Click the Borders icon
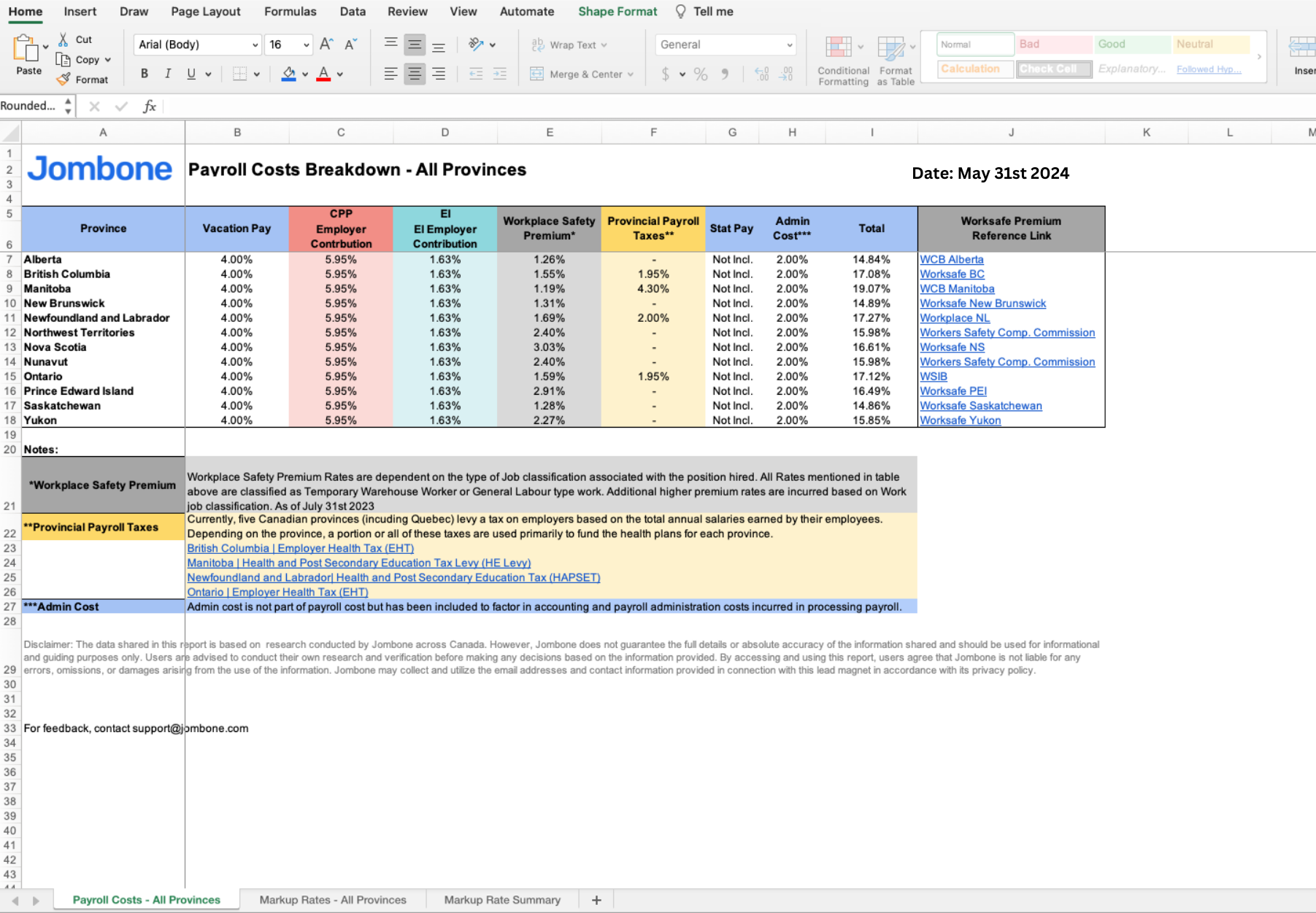The height and width of the screenshot is (913, 1316). point(239,74)
